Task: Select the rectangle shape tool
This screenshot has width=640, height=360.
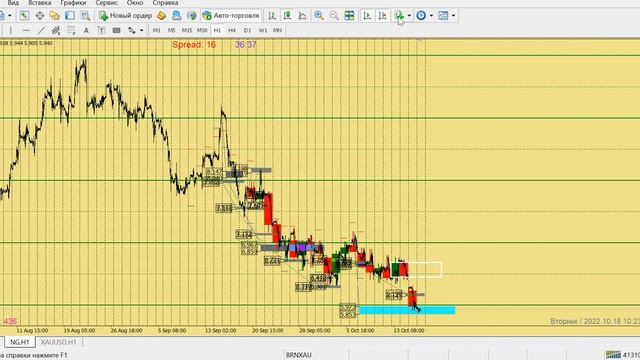Action: (116, 30)
